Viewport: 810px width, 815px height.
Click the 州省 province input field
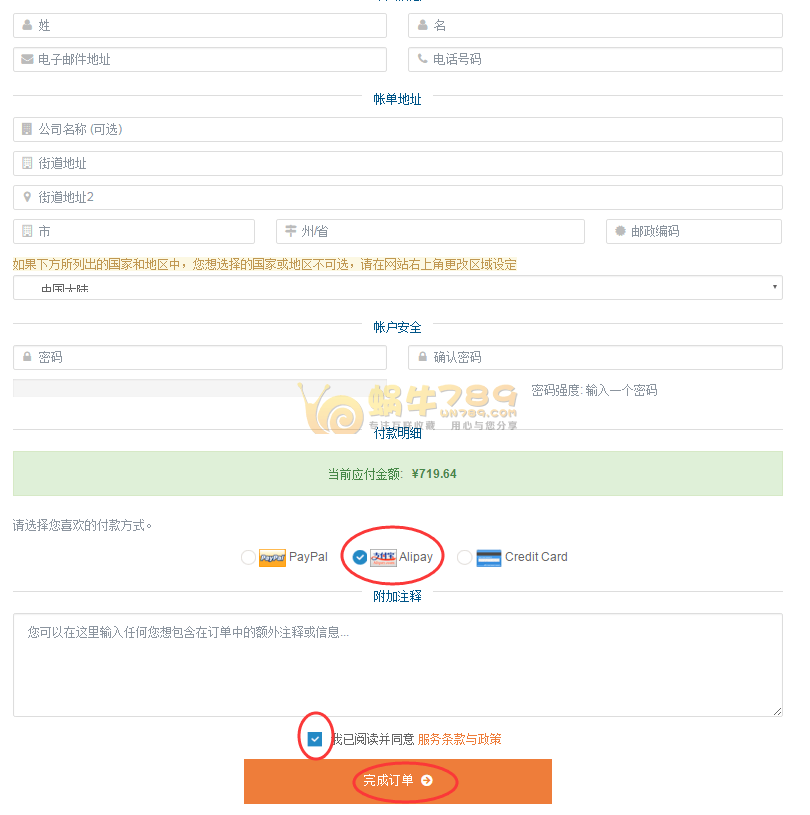430,231
